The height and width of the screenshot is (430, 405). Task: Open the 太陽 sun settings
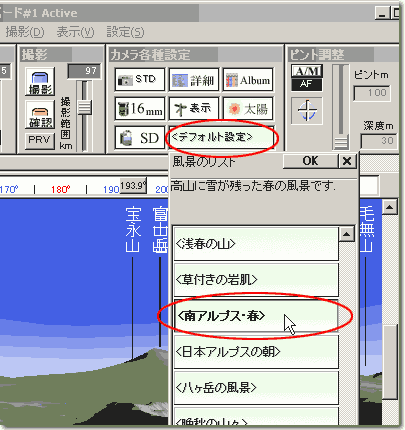coord(248,109)
